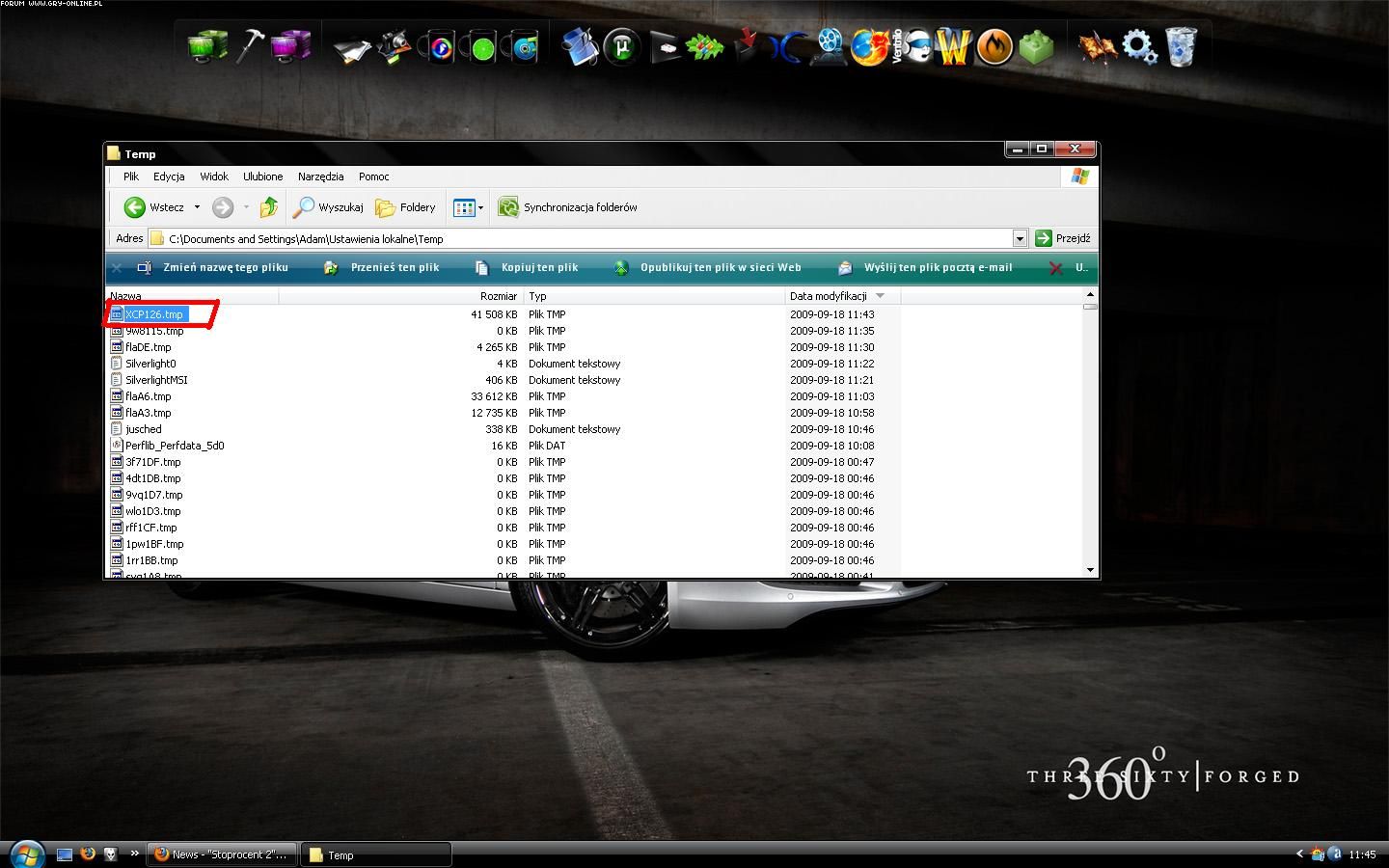Launch Firefox from the top dock

point(868,46)
